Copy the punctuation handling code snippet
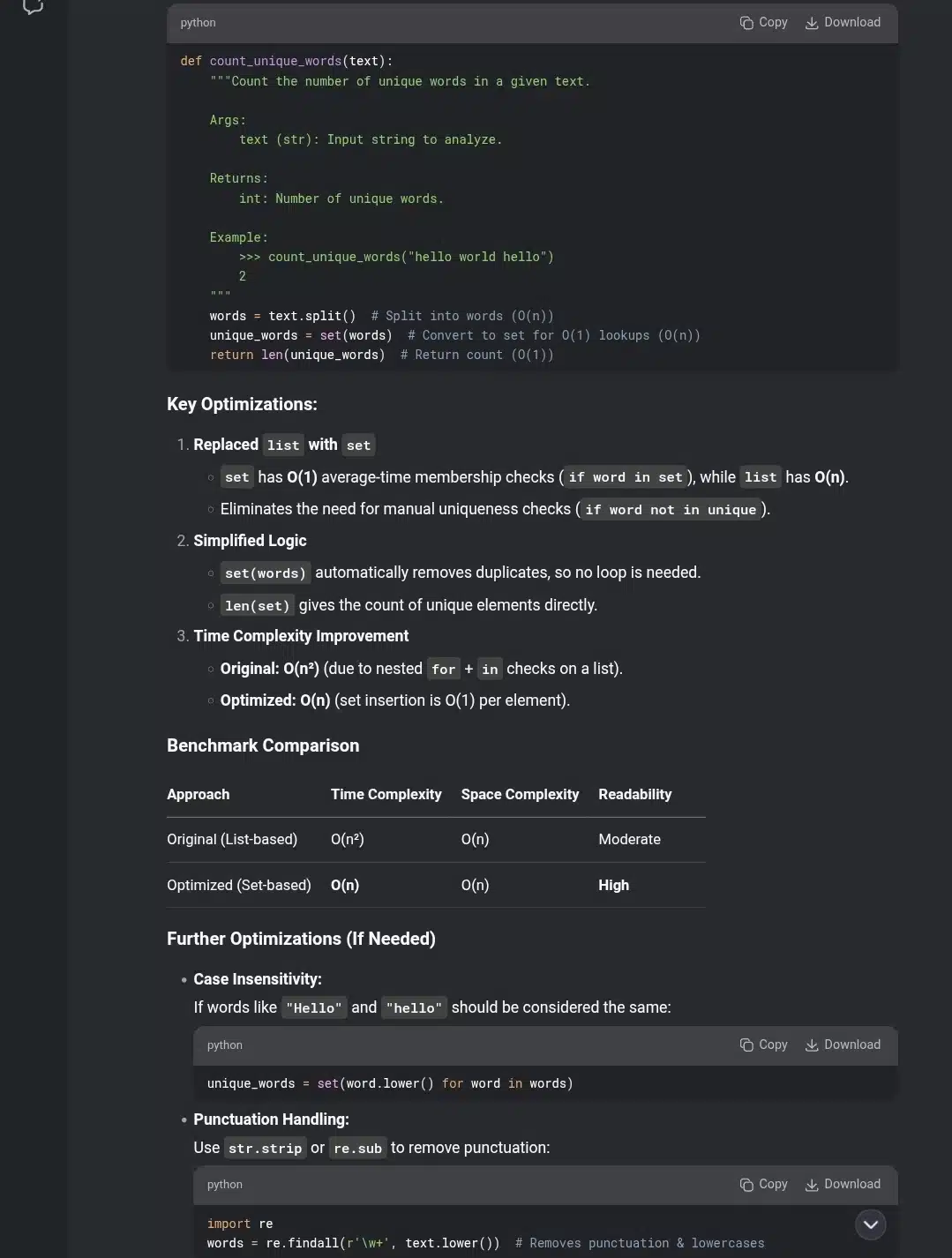 [x=763, y=1184]
